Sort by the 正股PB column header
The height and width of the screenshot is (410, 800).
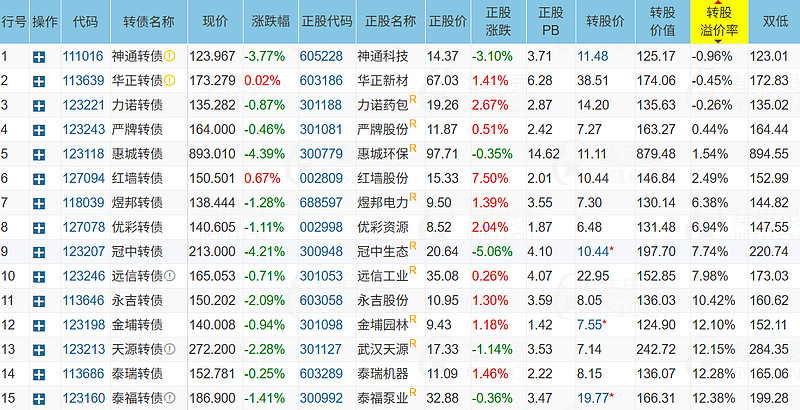coord(551,21)
